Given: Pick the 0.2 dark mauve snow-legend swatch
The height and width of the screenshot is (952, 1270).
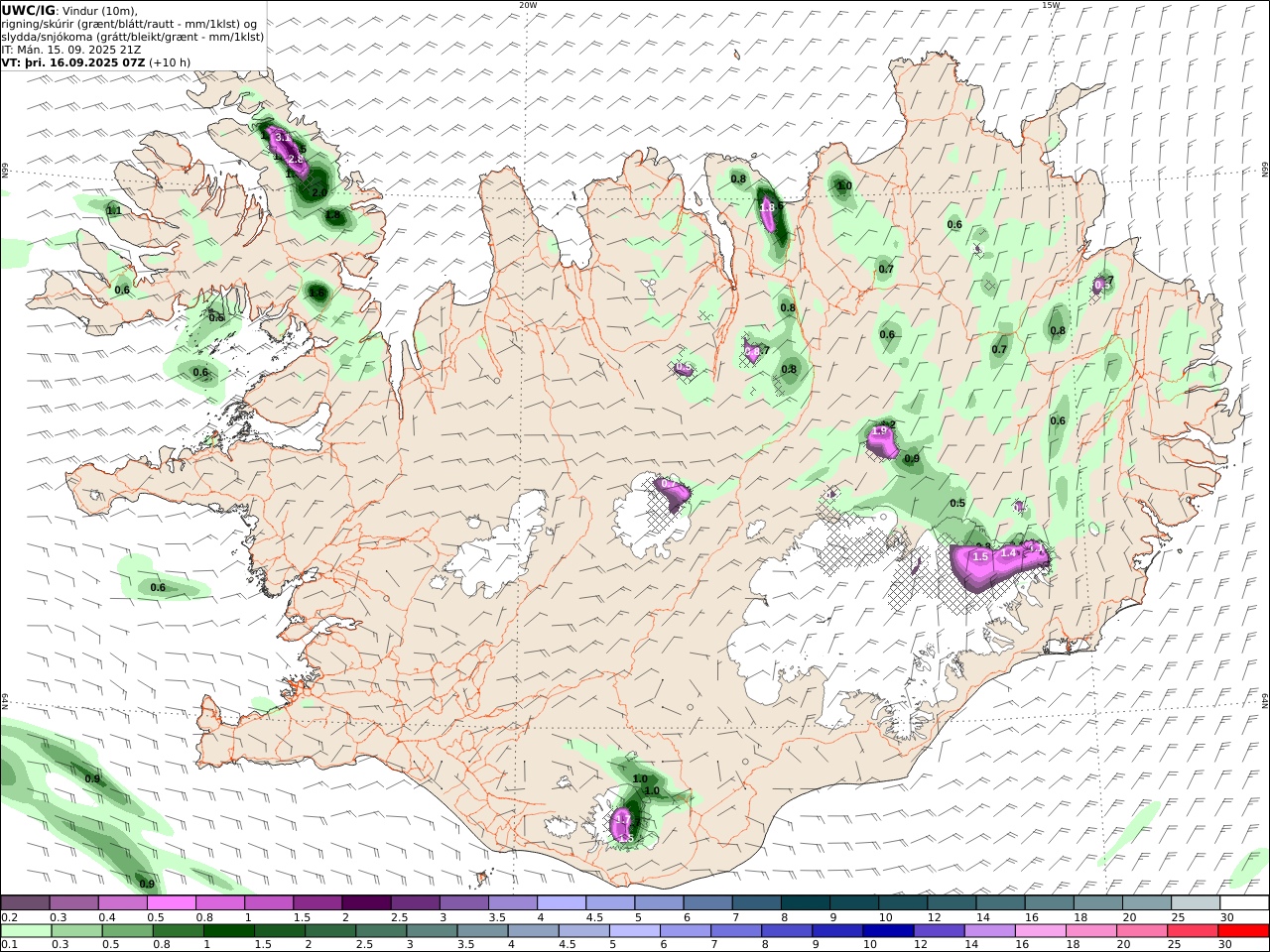Looking at the screenshot, I should 25,902.
